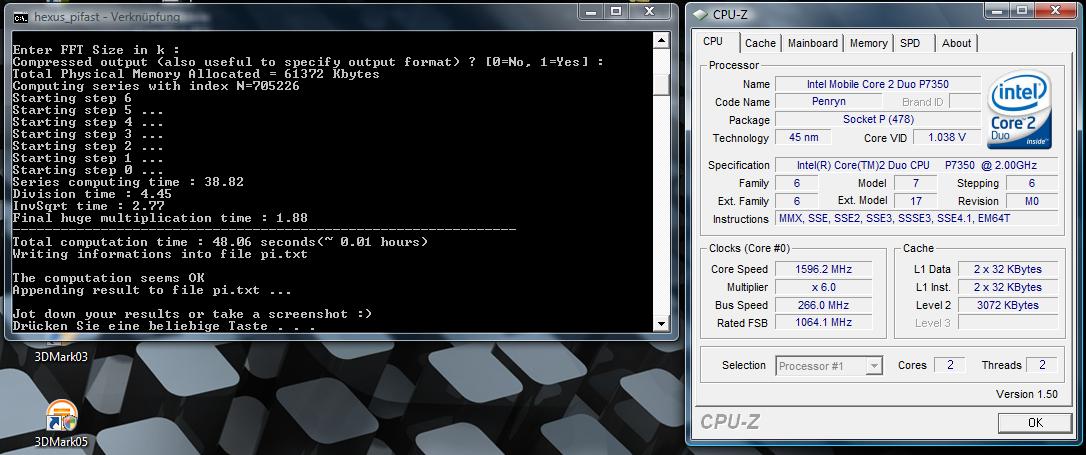Click the Instructions value 'MMX, SSE, SSE2...'

[x=916, y=219]
